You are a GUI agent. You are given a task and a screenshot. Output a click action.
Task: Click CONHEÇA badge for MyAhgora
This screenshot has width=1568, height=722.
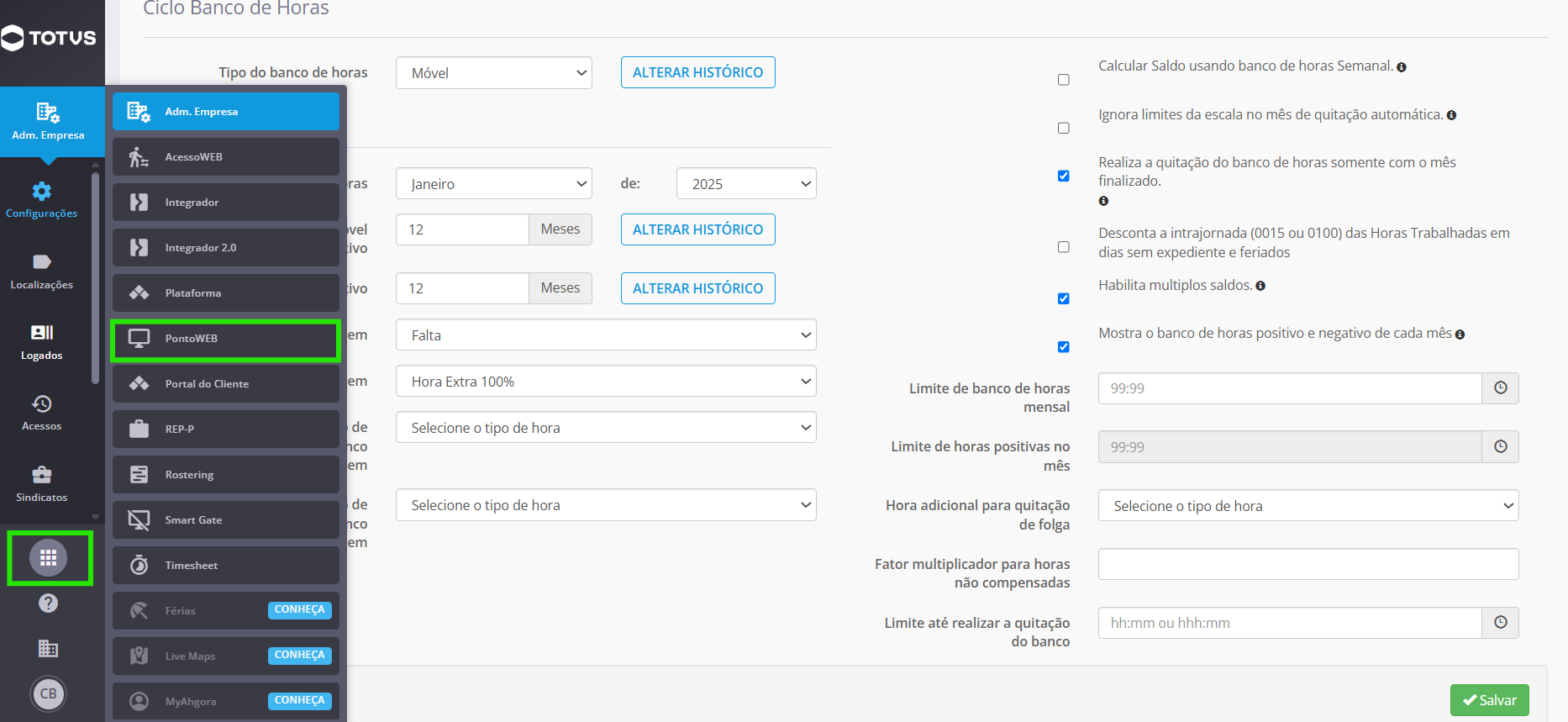point(299,701)
